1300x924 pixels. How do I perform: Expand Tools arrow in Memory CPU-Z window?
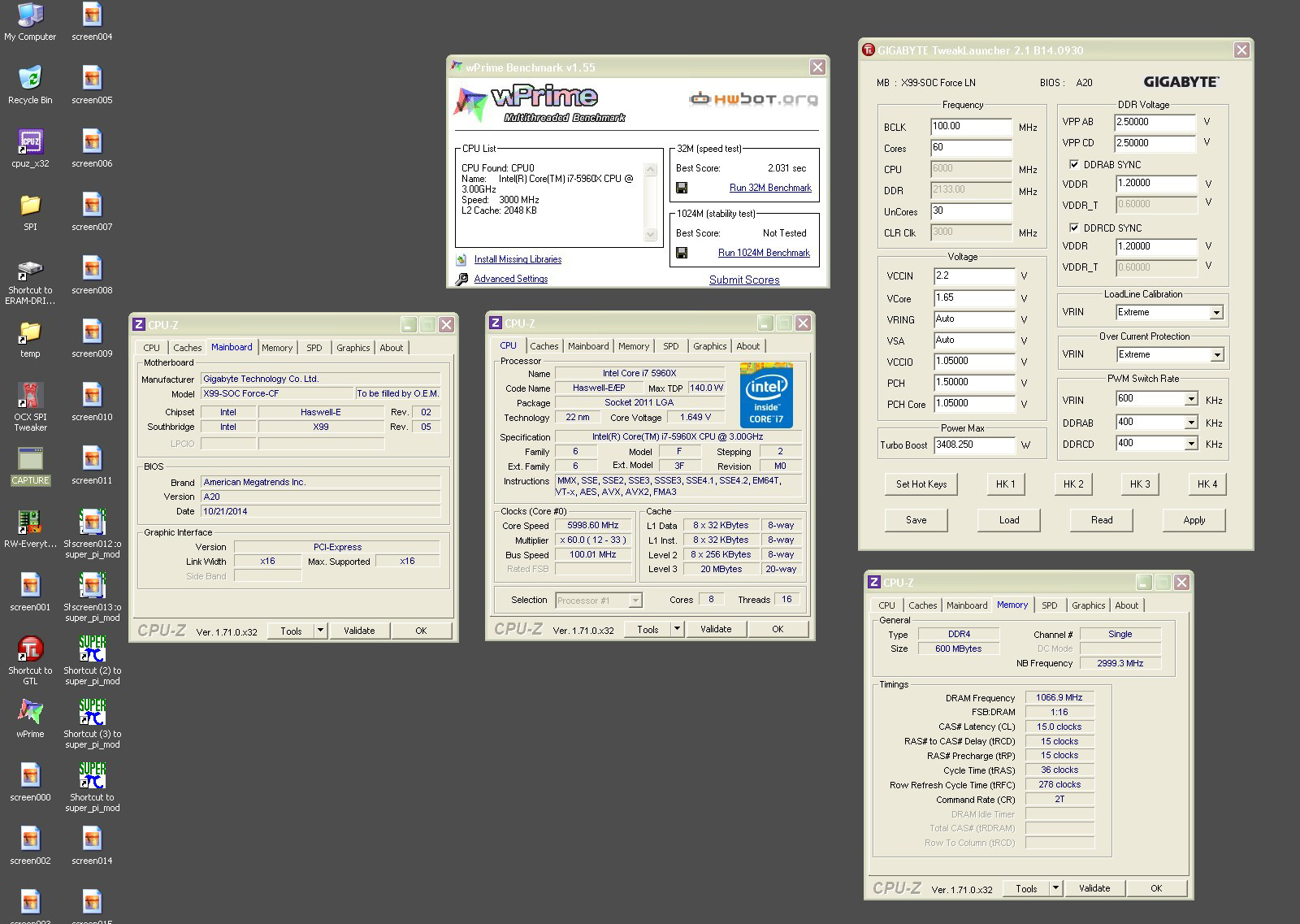pos(1056,888)
